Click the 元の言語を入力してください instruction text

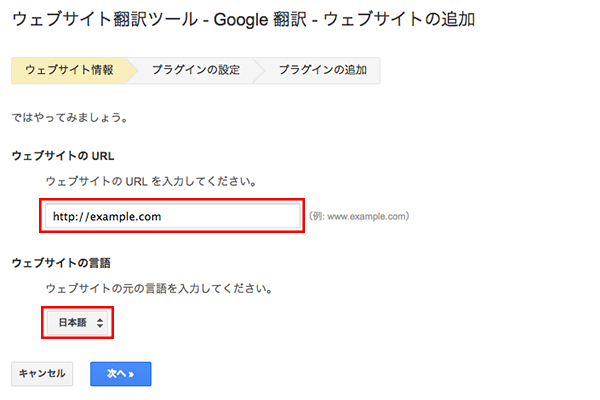coord(160,288)
